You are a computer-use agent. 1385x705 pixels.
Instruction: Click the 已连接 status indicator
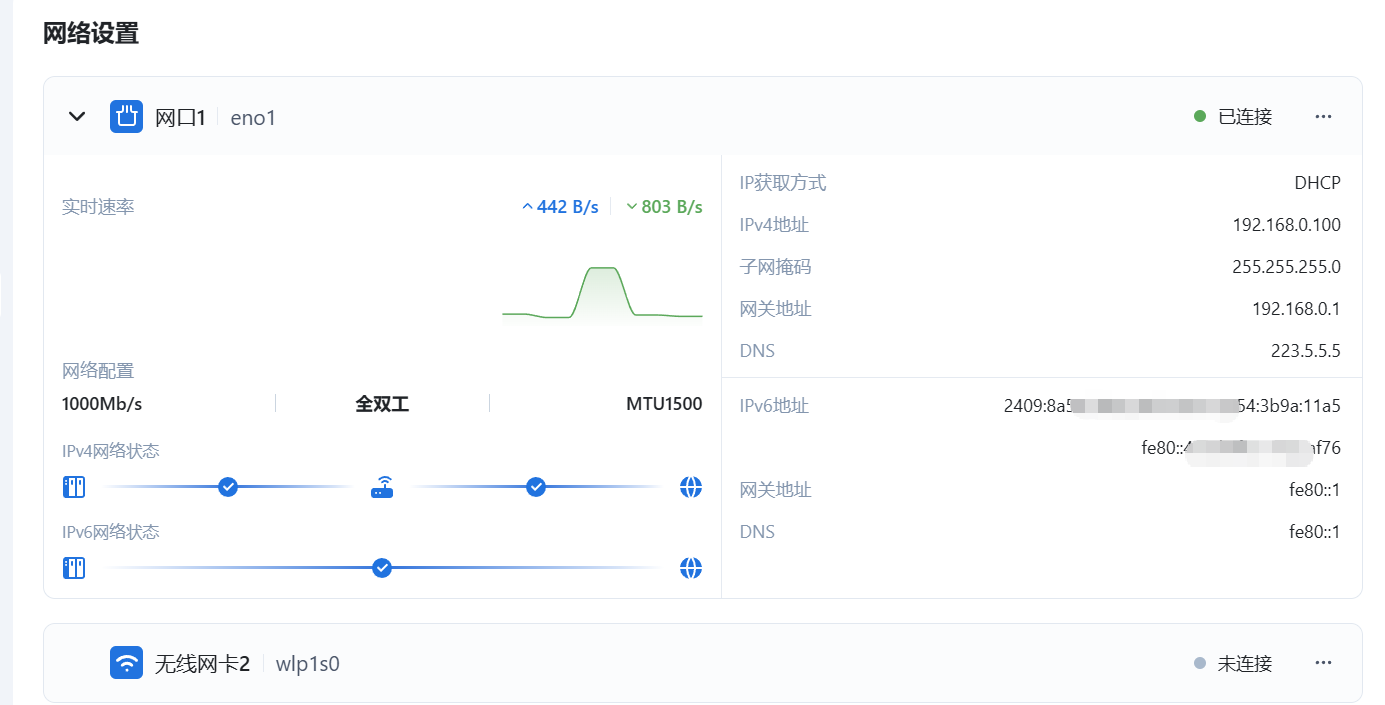click(x=1234, y=117)
